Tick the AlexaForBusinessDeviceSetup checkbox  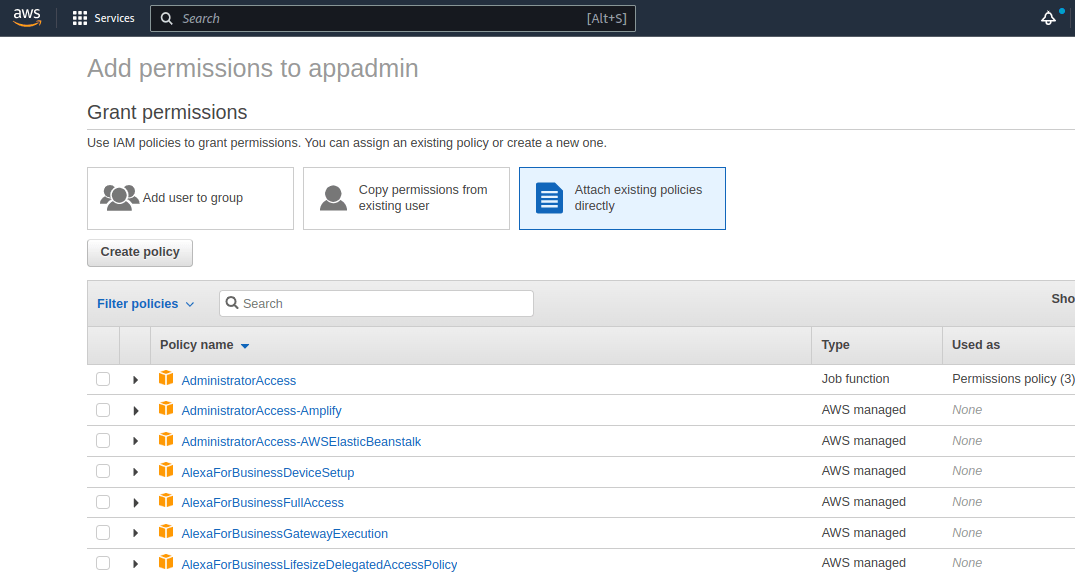tap(103, 471)
